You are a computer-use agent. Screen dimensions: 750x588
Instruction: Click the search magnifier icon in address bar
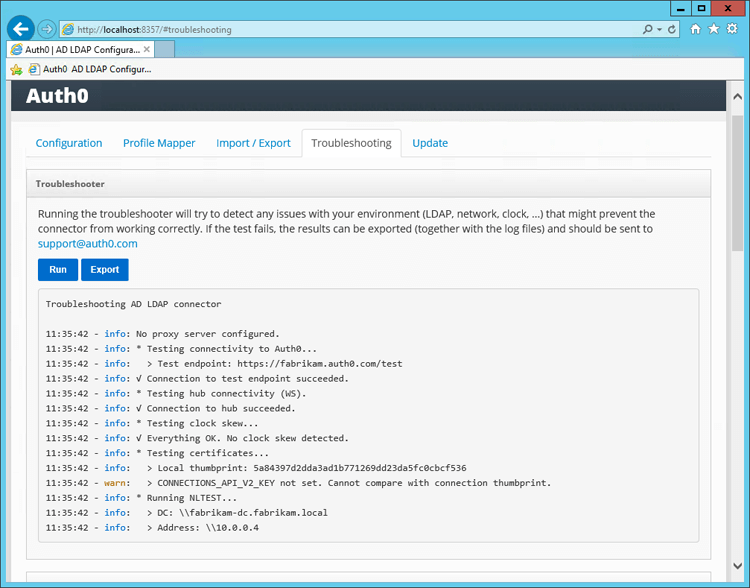tap(647, 29)
